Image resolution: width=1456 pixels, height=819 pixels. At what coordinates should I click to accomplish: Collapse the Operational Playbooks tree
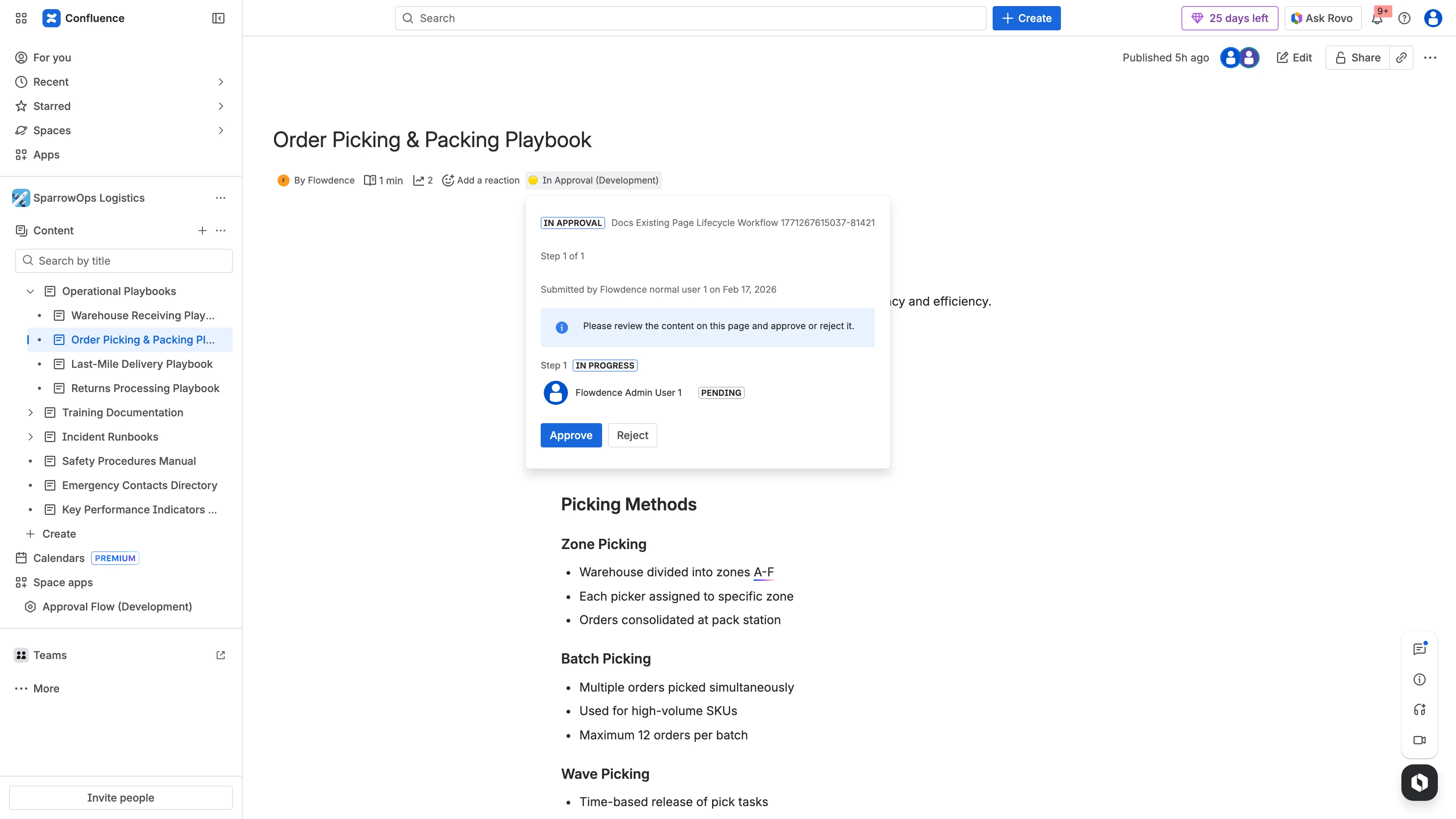click(x=30, y=291)
